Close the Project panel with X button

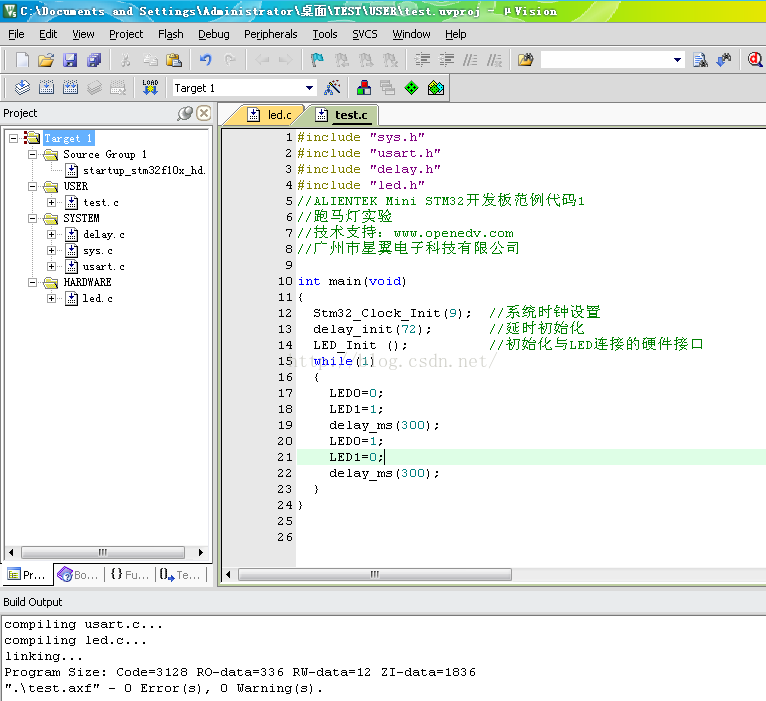click(x=203, y=113)
